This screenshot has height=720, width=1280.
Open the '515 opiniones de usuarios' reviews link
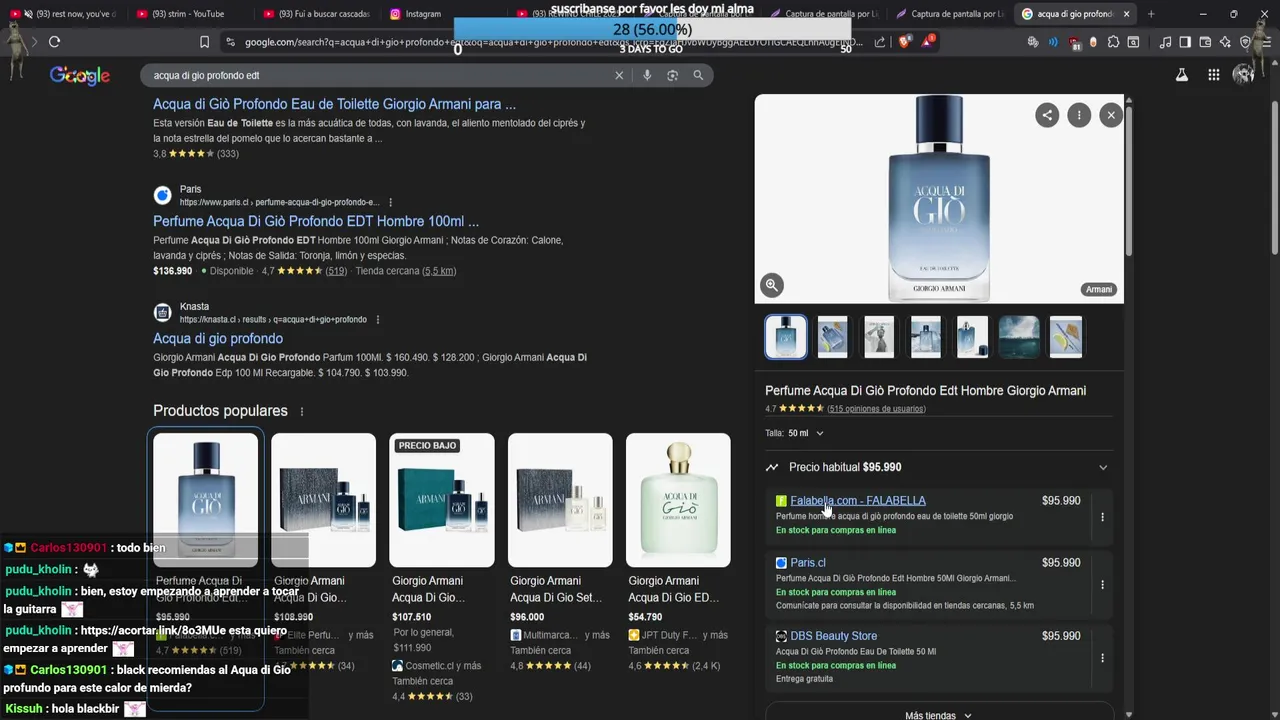876,409
